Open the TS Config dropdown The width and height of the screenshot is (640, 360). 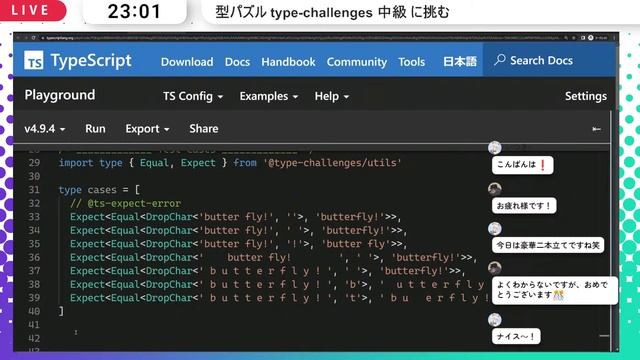point(193,96)
